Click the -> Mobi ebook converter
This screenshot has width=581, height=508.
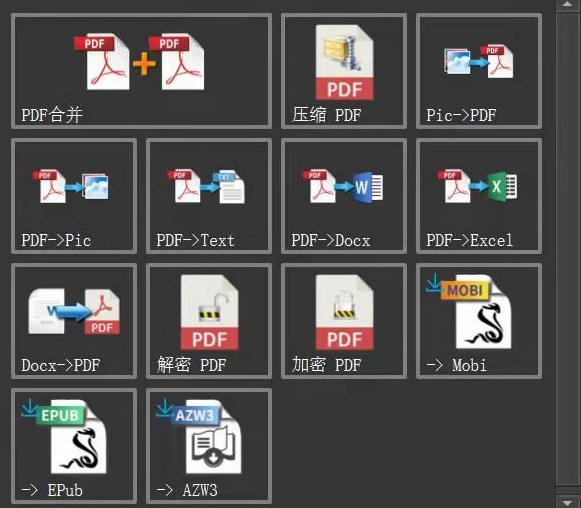tap(479, 321)
